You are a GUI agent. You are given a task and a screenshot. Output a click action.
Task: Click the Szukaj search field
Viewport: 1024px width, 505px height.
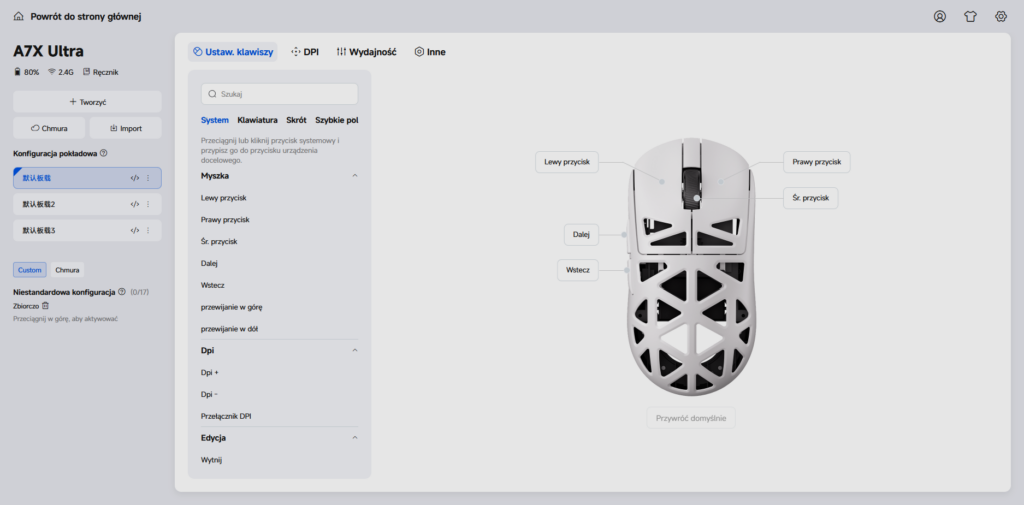pos(280,94)
